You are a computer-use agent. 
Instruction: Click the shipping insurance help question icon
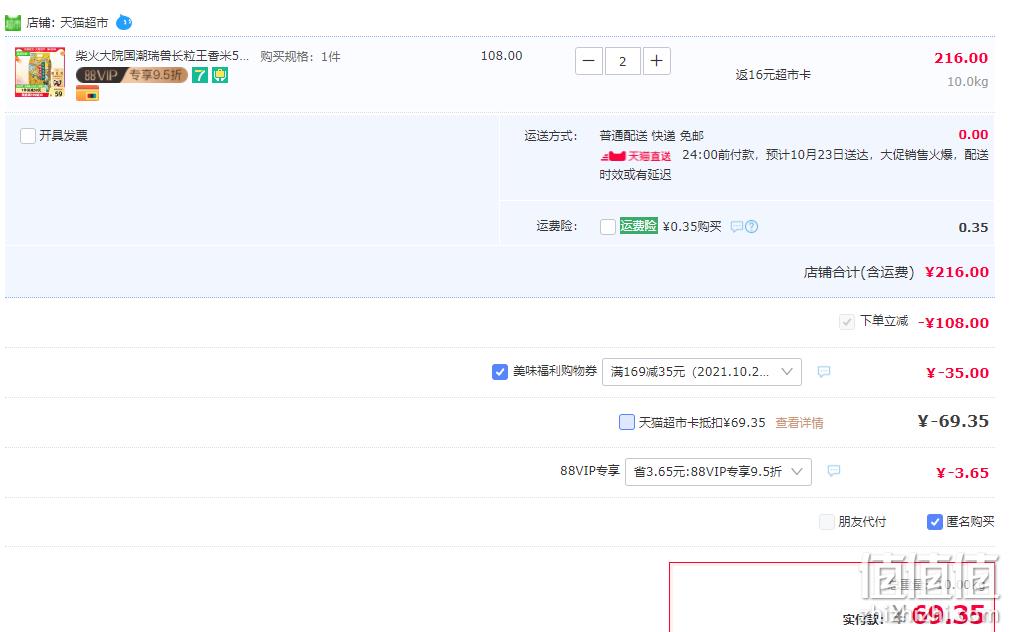(752, 227)
